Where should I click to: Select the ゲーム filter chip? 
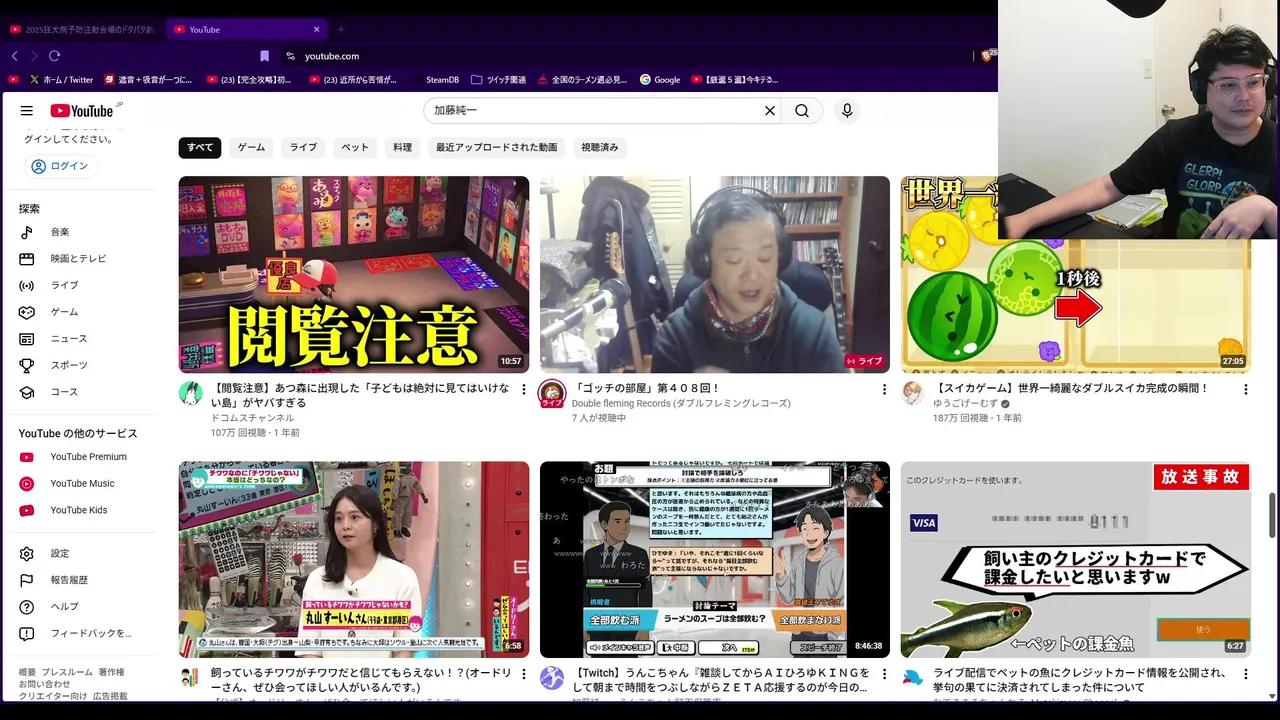click(251, 147)
